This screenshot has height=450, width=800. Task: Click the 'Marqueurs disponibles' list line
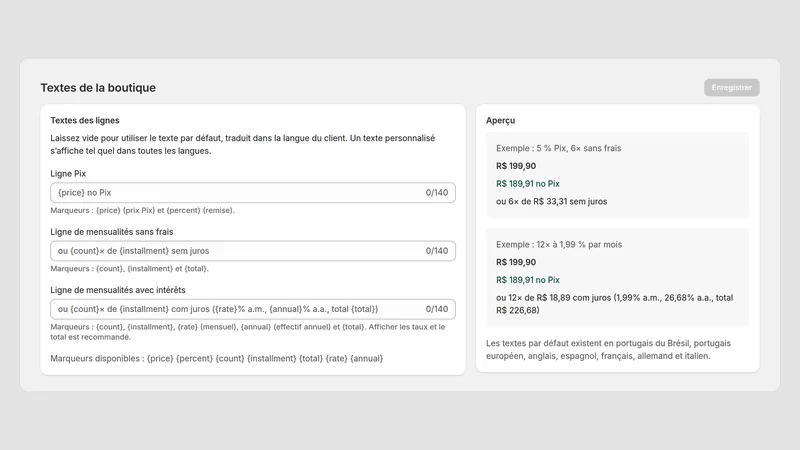pyautogui.click(x=216, y=359)
